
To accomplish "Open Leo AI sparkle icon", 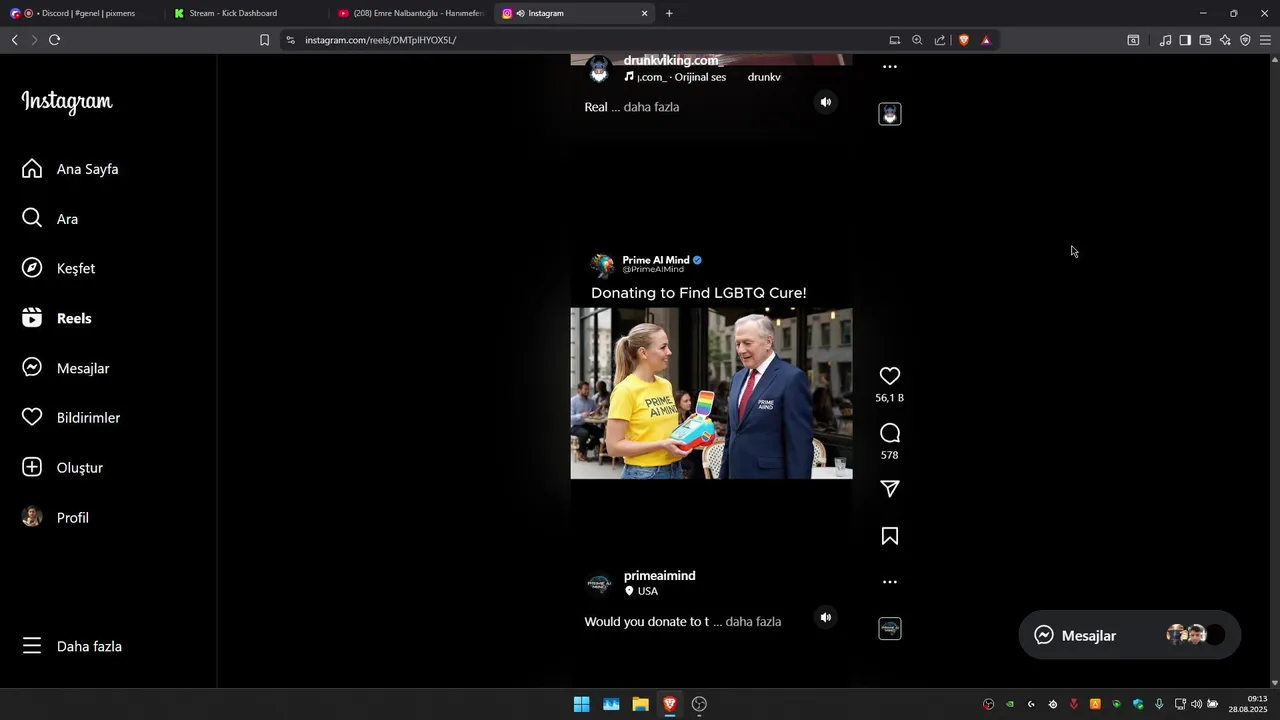I will click(x=1225, y=40).
